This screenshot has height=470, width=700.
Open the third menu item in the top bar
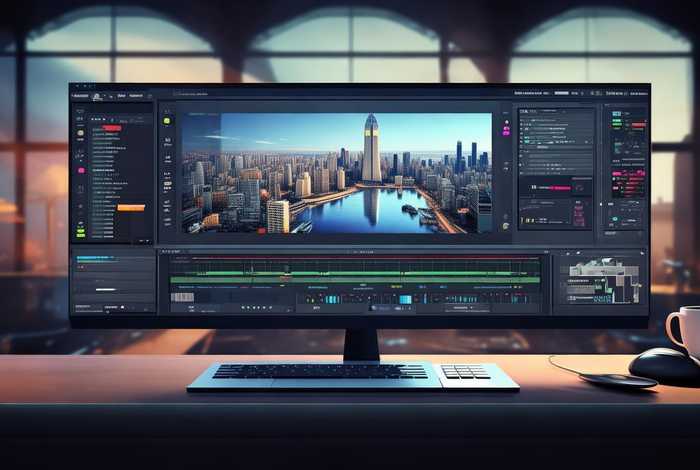click(135, 96)
